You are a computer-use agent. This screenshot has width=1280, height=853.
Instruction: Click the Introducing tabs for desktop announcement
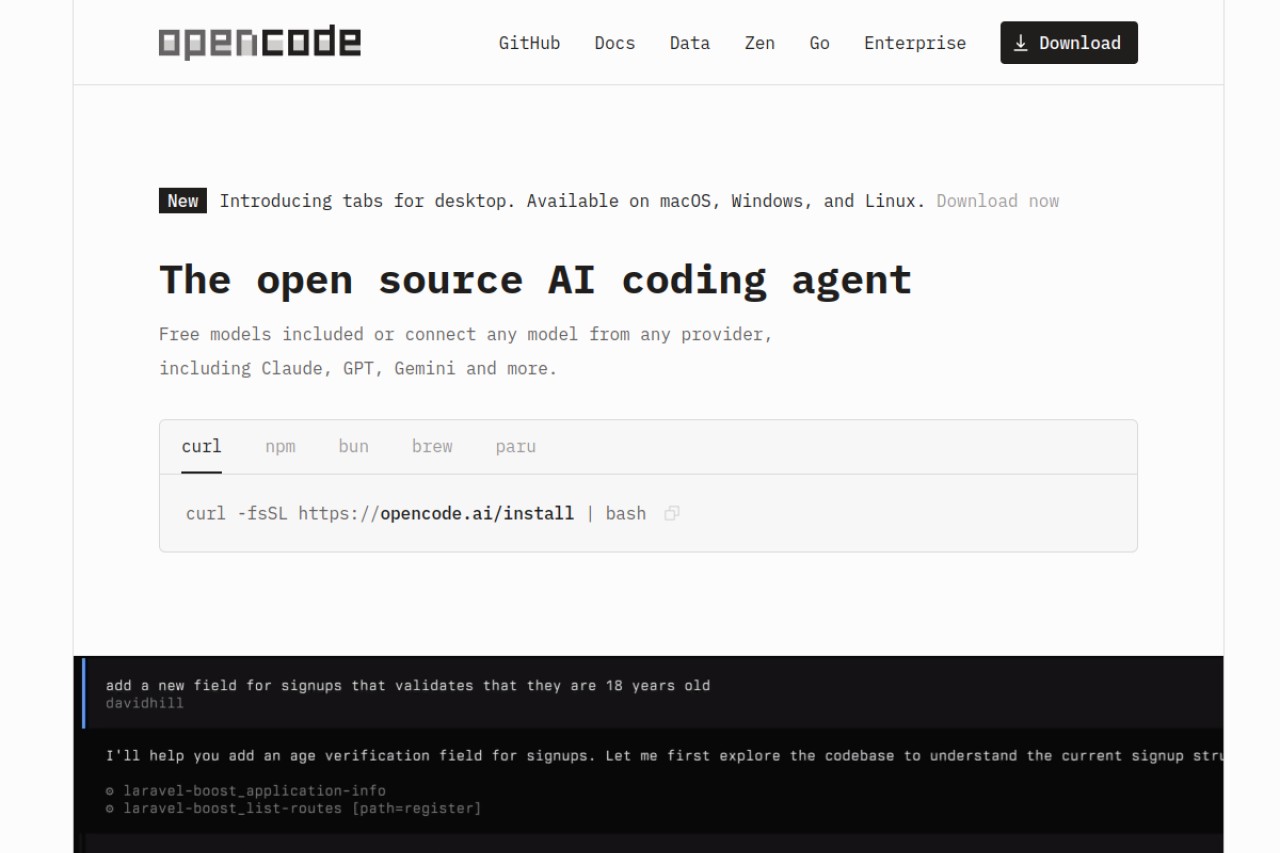point(572,201)
